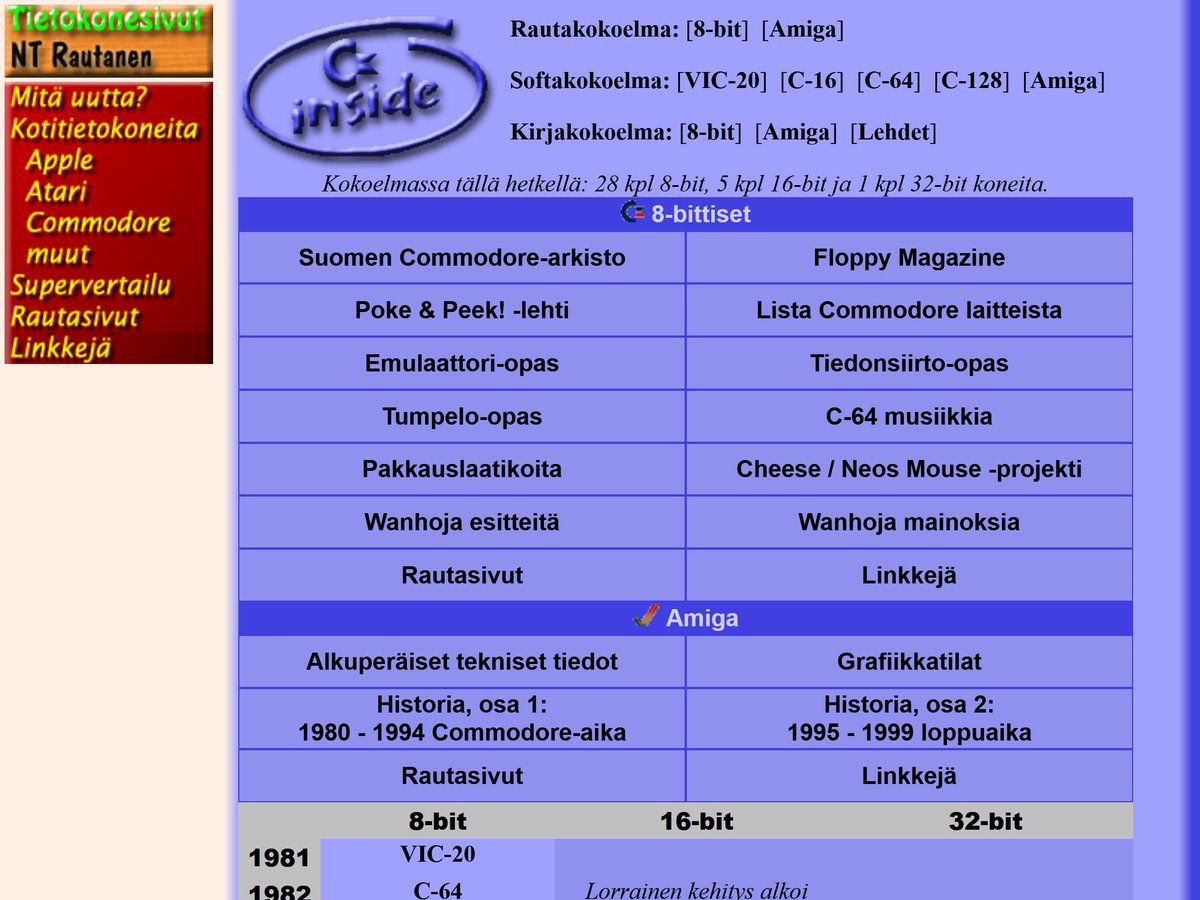Image resolution: width=1200 pixels, height=900 pixels.
Task: Open Kotitietokoneita in sidebar menu
Action: (104, 129)
